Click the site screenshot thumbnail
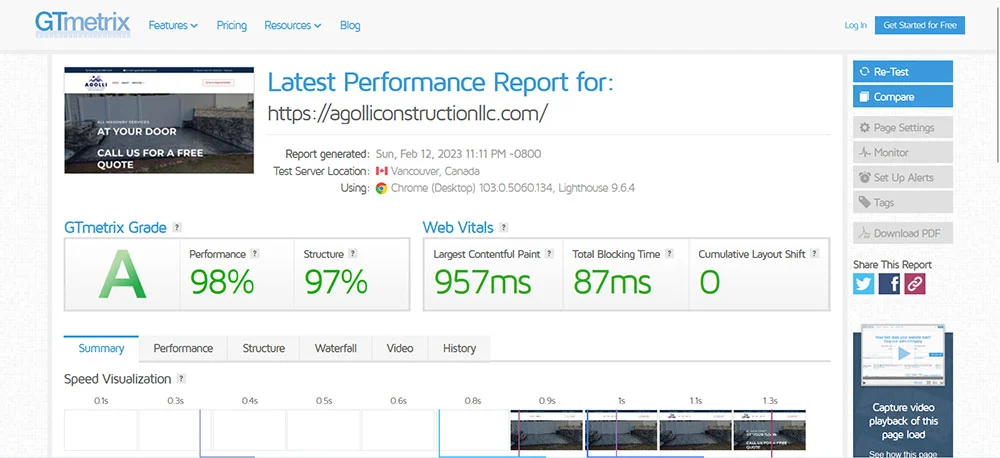 pos(159,120)
